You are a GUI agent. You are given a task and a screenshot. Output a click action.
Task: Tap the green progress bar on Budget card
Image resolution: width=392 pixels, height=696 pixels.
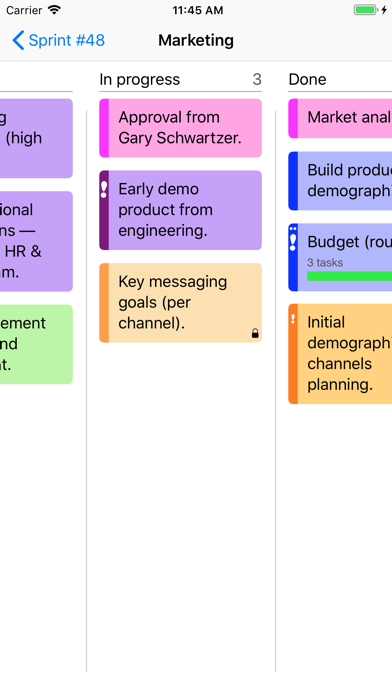(x=349, y=276)
